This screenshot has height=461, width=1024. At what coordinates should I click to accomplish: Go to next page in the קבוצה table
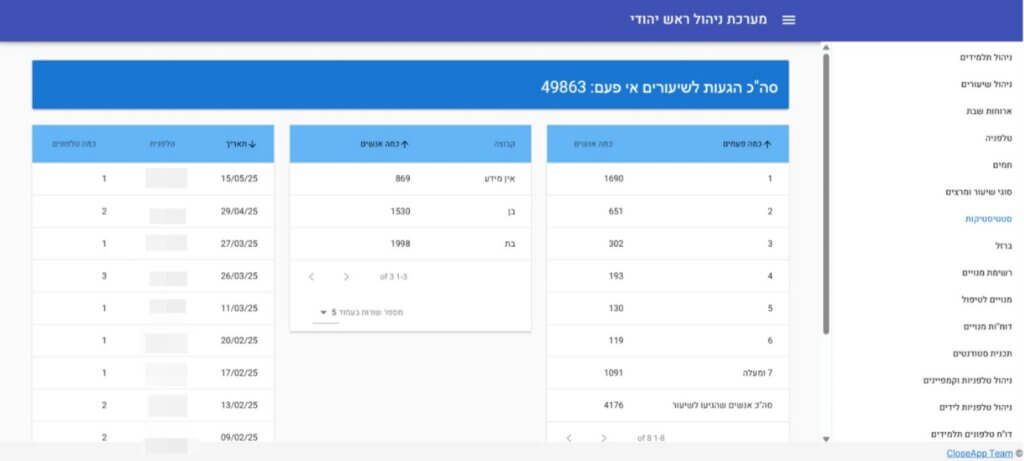click(x=346, y=277)
